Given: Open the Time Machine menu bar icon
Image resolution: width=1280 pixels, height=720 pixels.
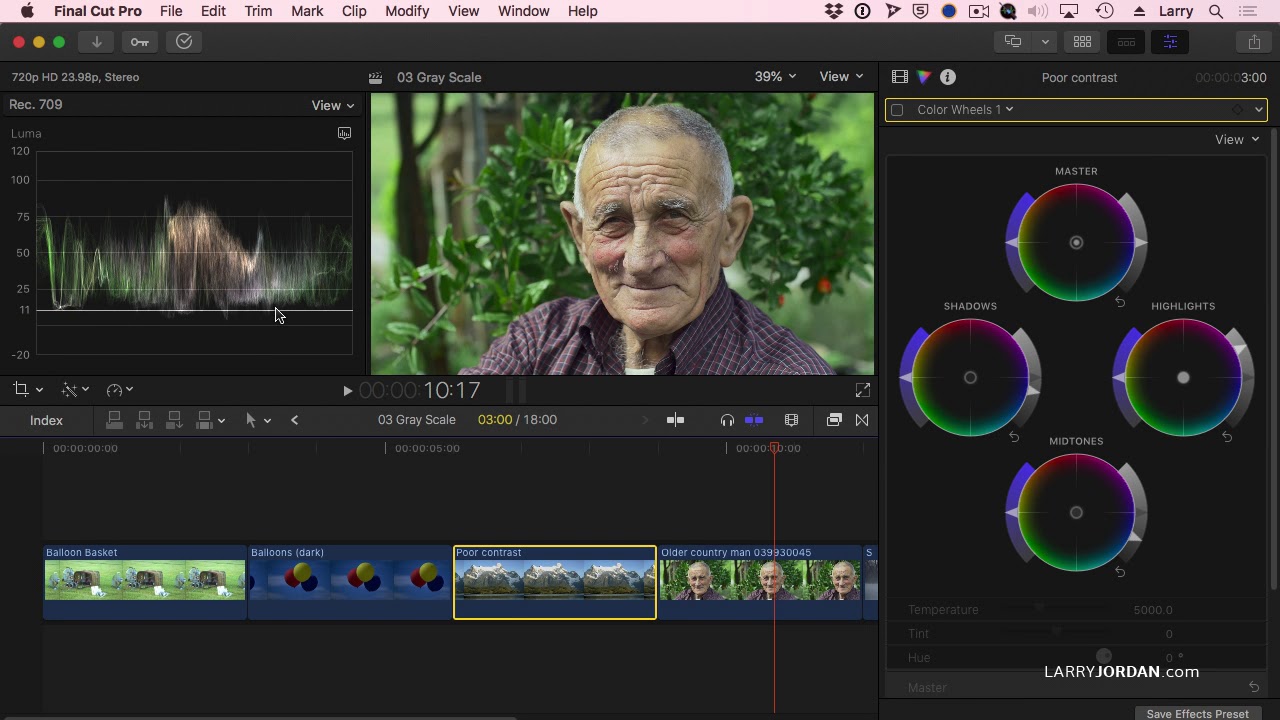Looking at the screenshot, I should pos(1105,11).
